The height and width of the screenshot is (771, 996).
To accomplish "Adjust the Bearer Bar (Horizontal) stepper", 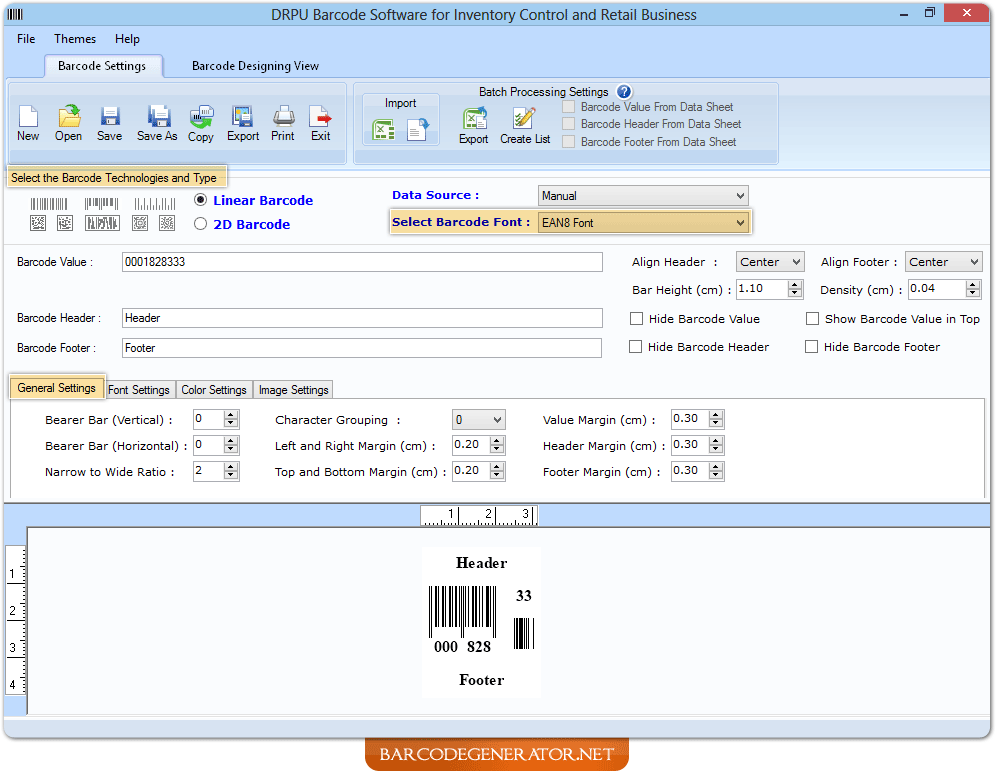I will 231,445.
